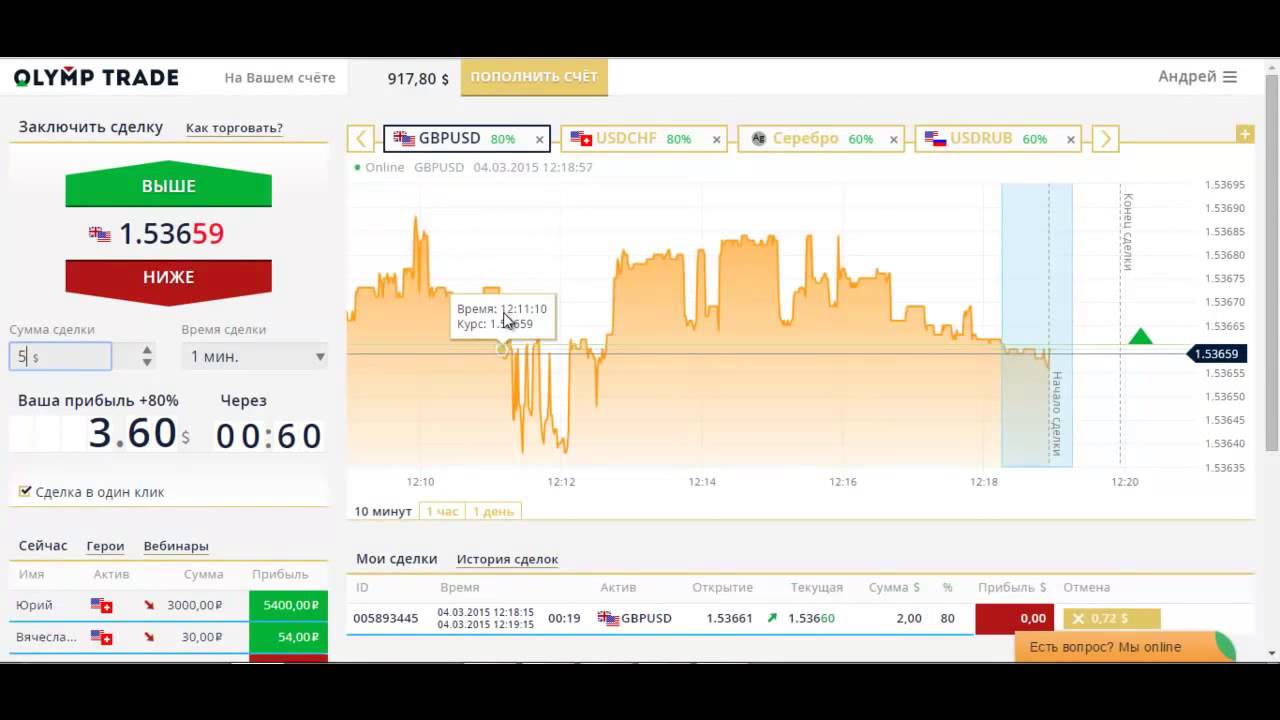
Task: Switch chart to 10 минут range
Action: click(x=383, y=511)
